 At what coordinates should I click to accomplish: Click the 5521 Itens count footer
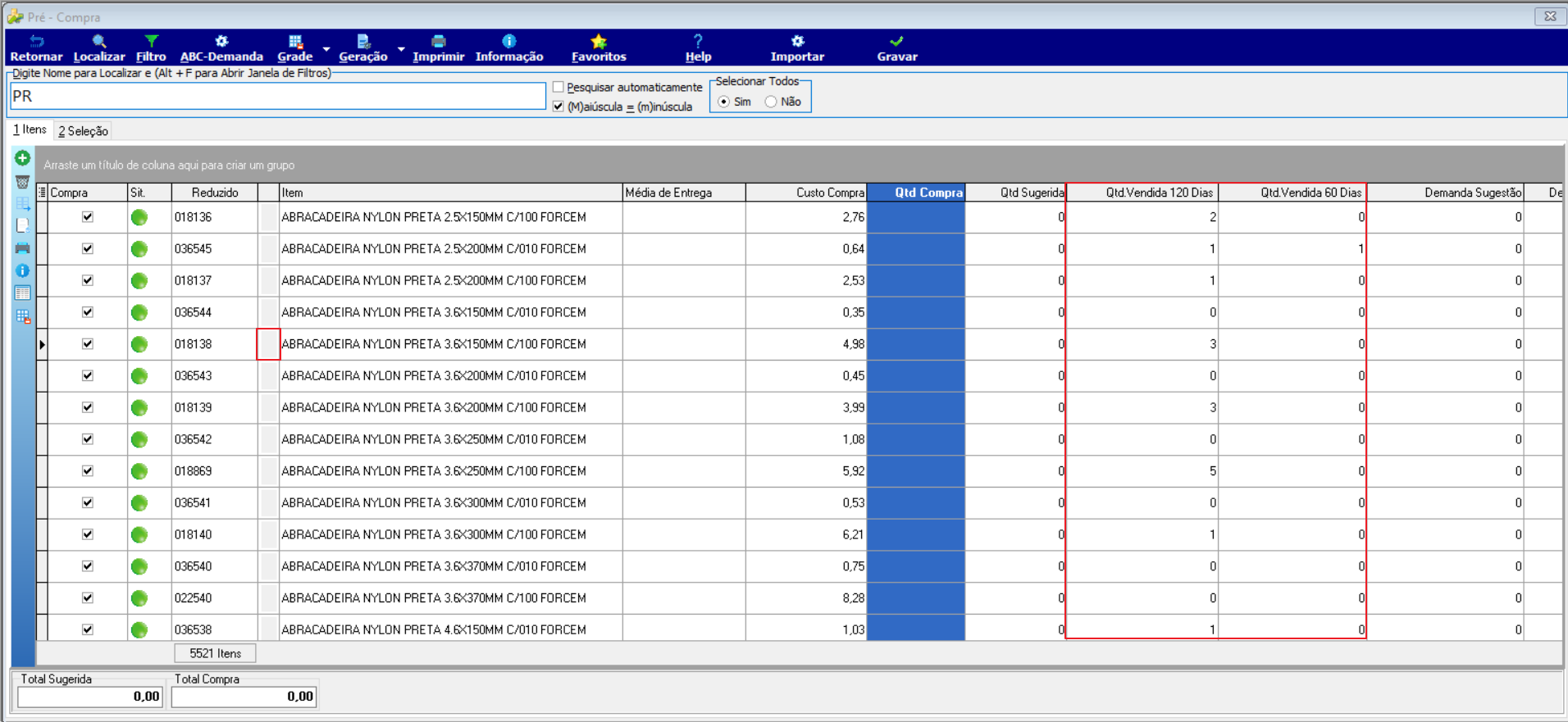[215, 653]
